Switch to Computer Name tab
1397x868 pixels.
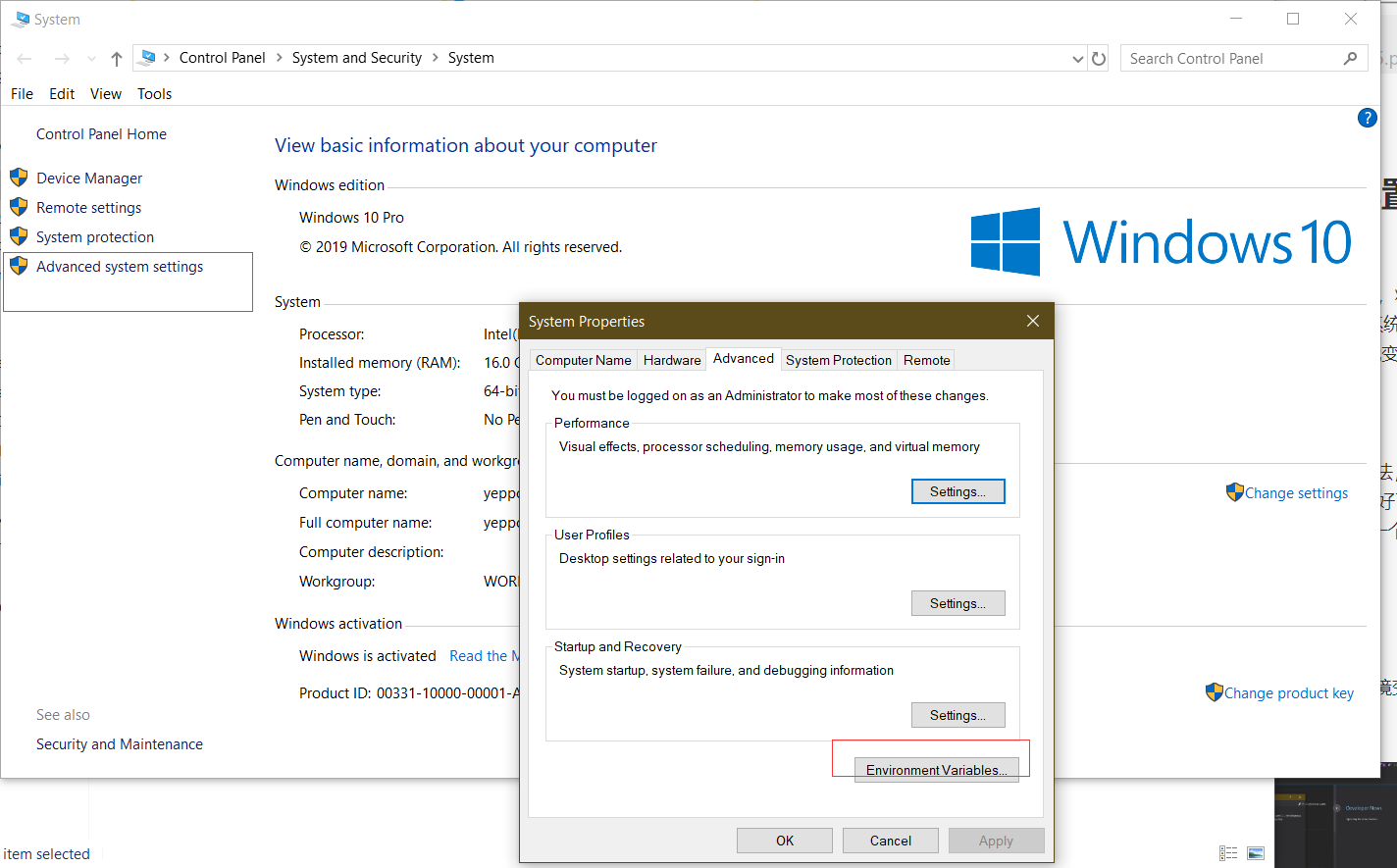[583, 360]
